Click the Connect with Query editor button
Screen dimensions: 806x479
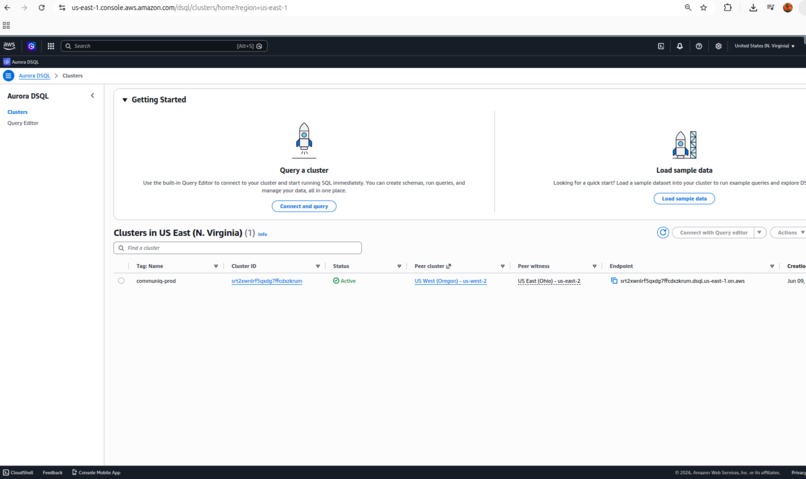713,233
